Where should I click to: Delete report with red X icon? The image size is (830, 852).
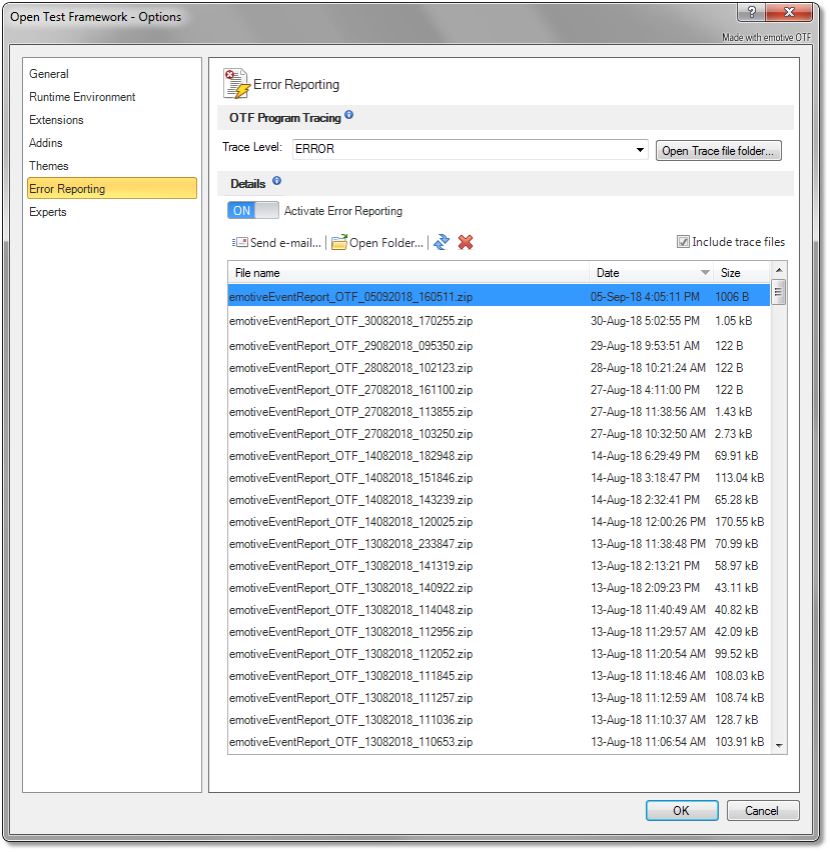pyautogui.click(x=466, y=242)
